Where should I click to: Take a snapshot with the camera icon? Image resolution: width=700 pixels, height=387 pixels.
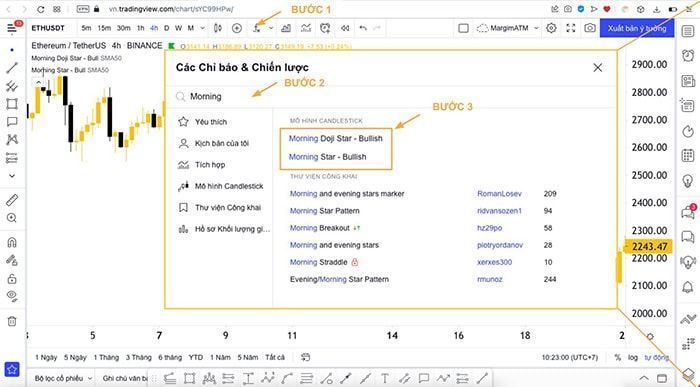pyautogui.click(x=590, y=28)
